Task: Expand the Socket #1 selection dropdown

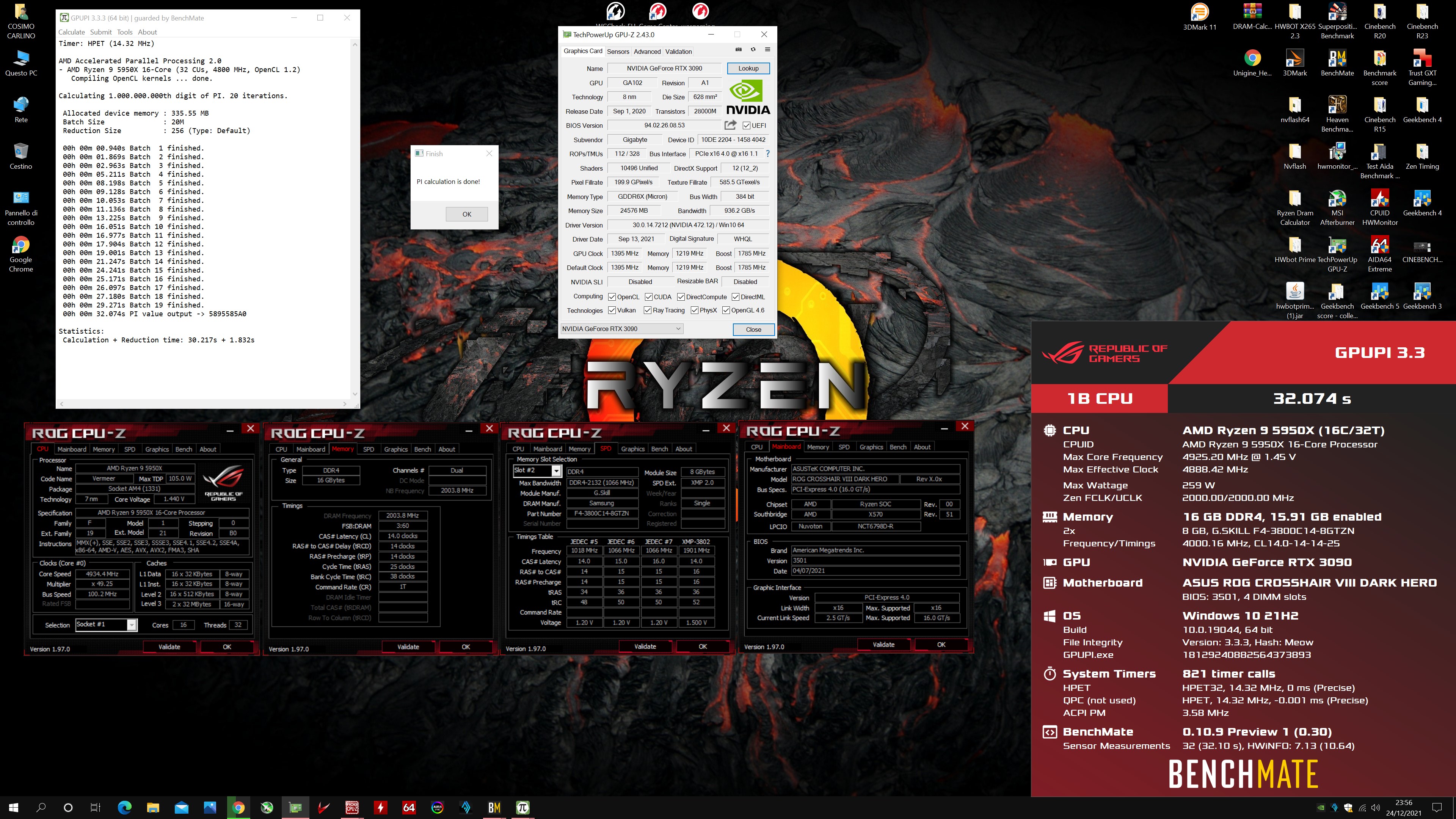Action: (131, 624)
